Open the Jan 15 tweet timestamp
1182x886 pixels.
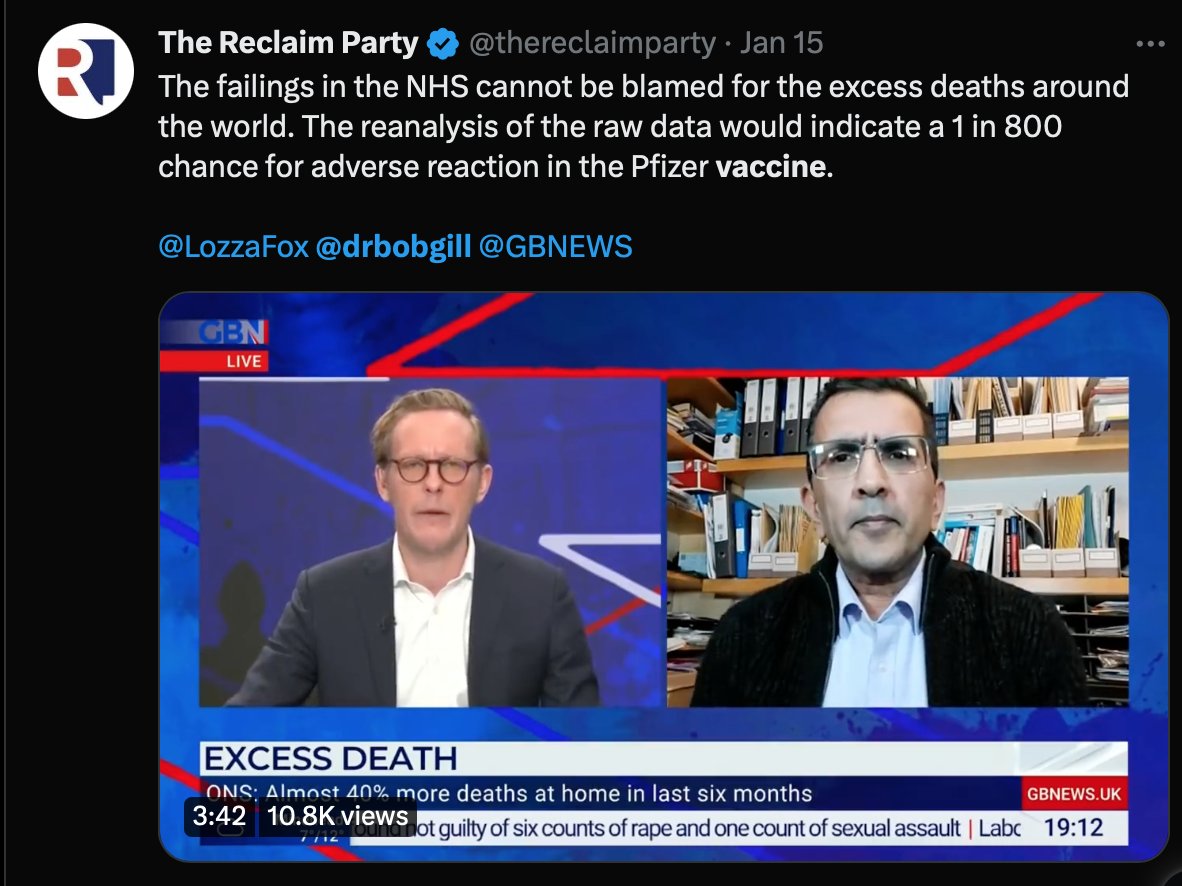[x=781, y=43]
